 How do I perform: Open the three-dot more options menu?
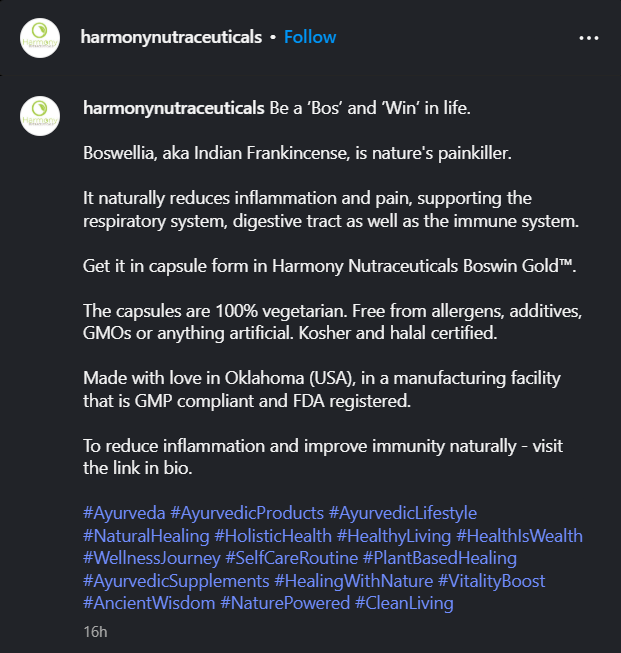click(x=589, y=37)
